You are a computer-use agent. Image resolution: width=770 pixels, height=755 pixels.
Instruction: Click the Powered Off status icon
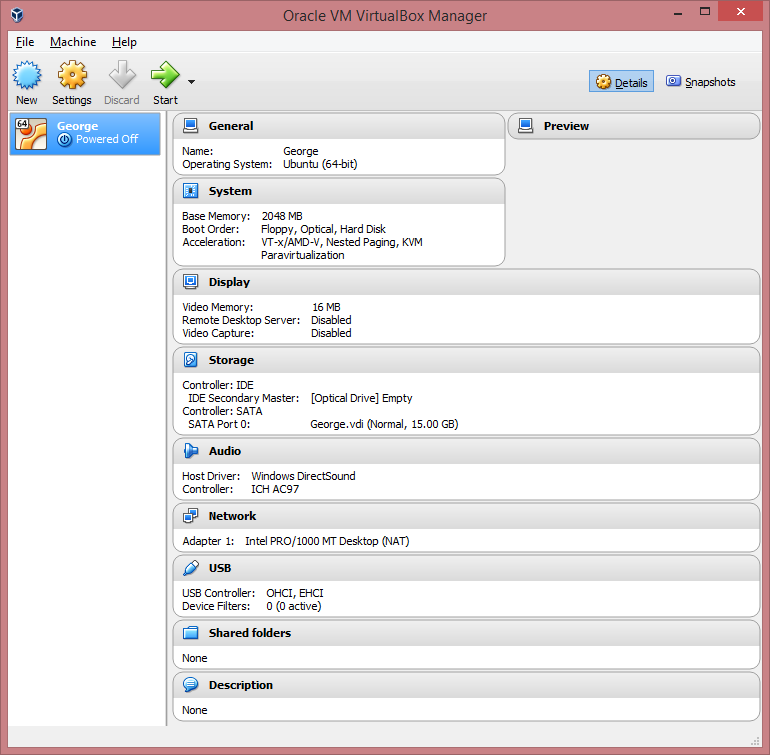point(64,140)
